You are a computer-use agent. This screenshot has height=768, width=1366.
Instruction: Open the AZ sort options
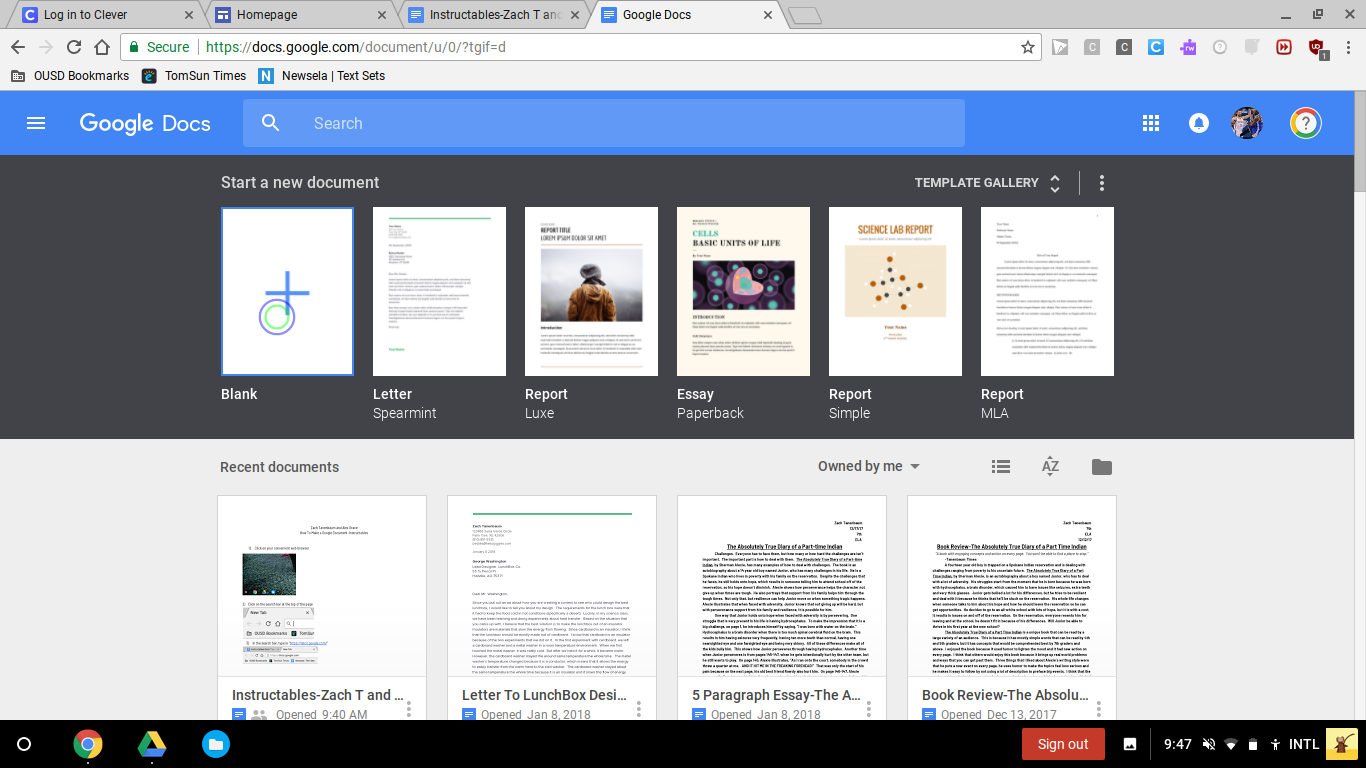click(1050, 467)
